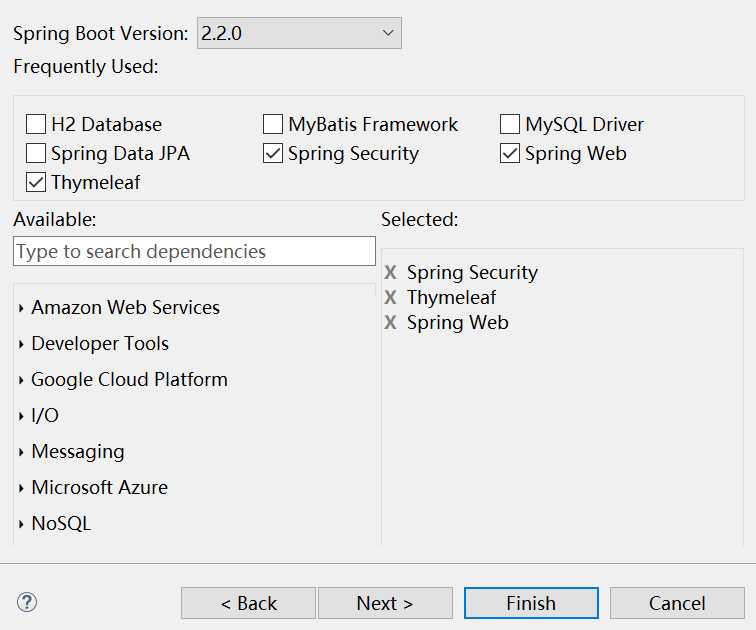Uncheck the Spring Security checkbox
This screenshot has height=630, width=756.
click(273, 153)
